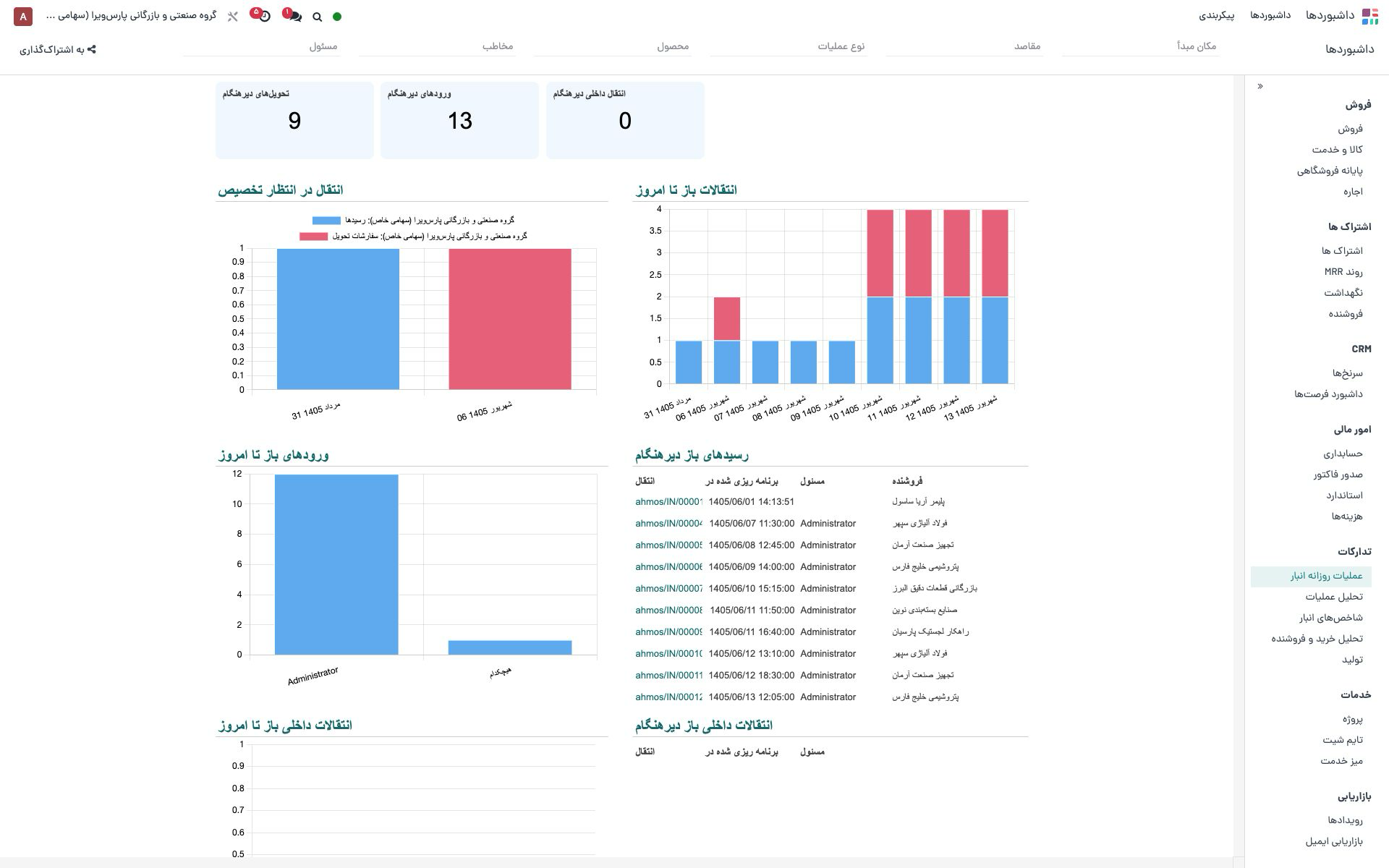Image resolution: width=1389 pixels, height=868 pixels.
Task: Click the user avatar A
Action: coord(23,16)
